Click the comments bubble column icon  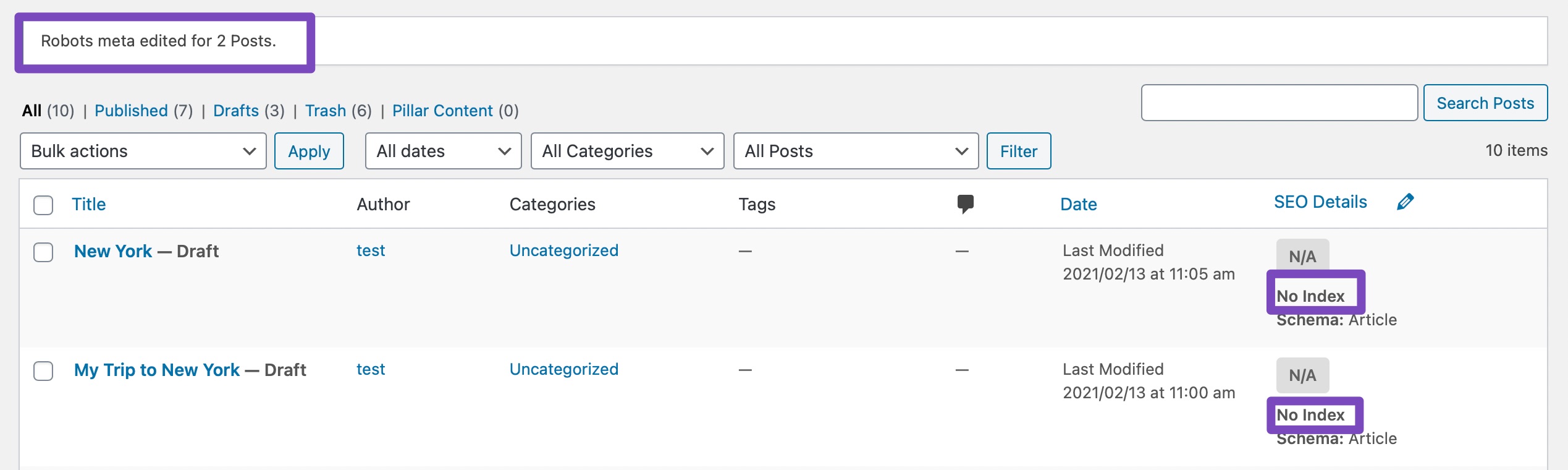(x=965, y=203)
